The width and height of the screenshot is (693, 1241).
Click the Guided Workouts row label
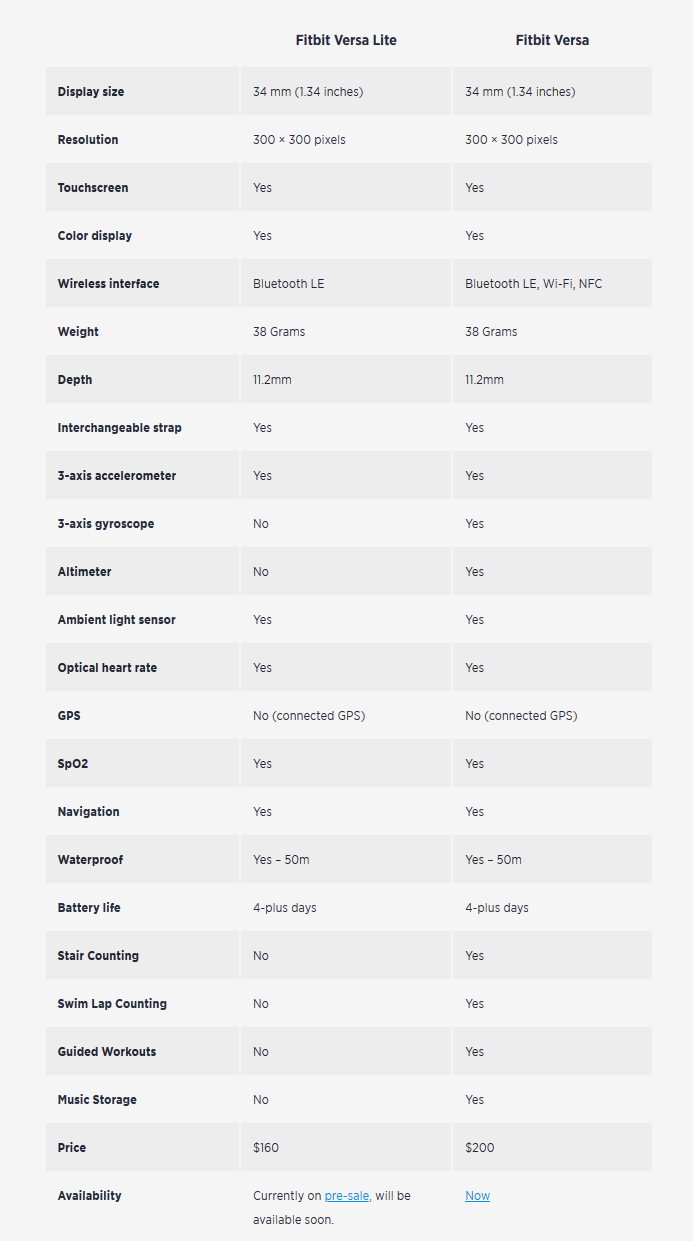coord(107,1052)
